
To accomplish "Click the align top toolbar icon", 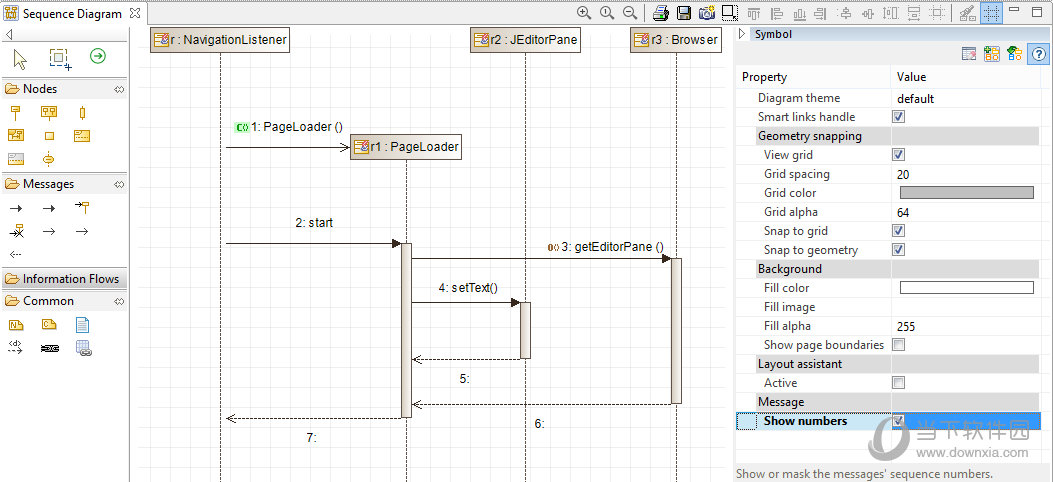I will (x=754, y=13).
